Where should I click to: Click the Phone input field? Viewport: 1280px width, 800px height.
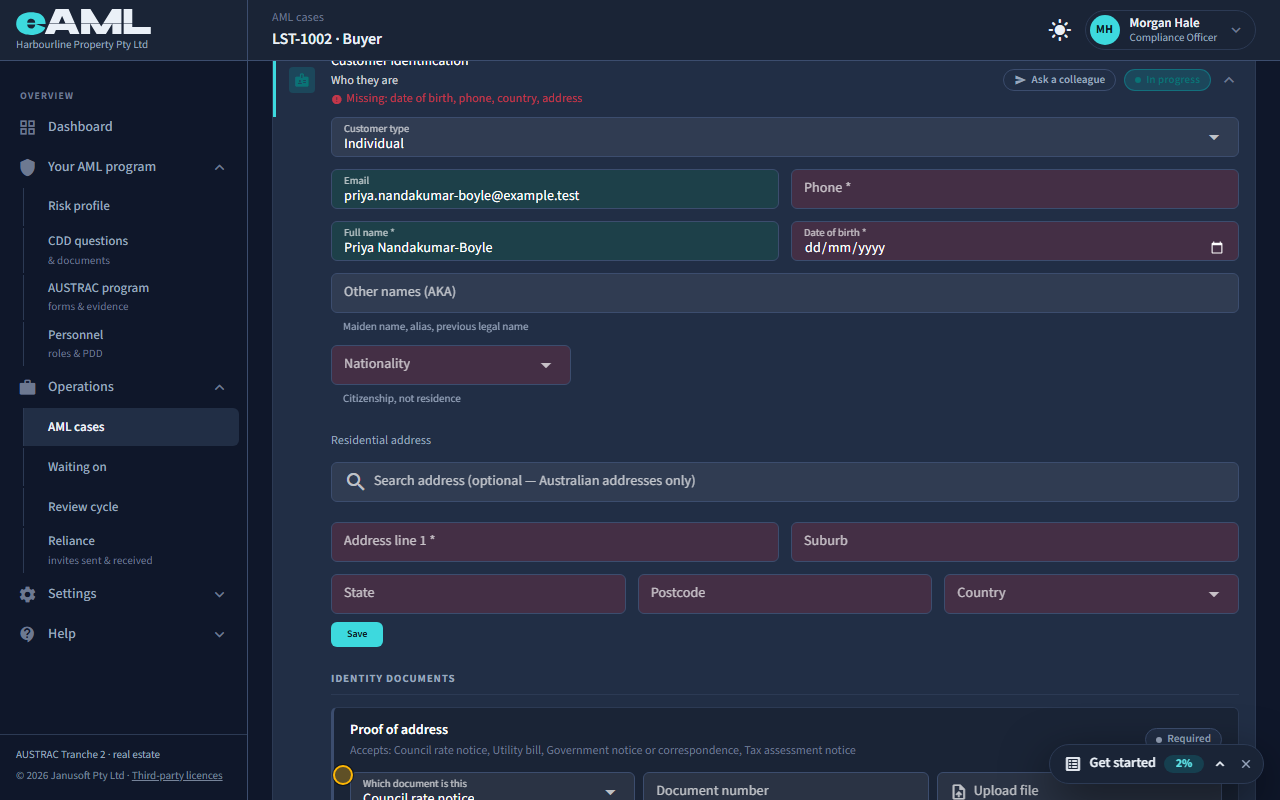1015,189
